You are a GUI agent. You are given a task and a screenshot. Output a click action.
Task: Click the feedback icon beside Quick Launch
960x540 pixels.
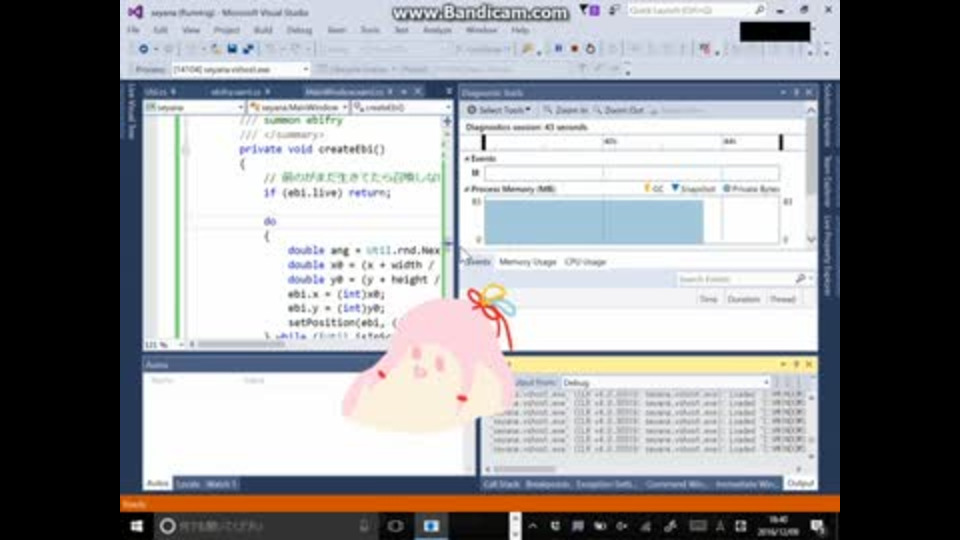(x=613, y=10)
